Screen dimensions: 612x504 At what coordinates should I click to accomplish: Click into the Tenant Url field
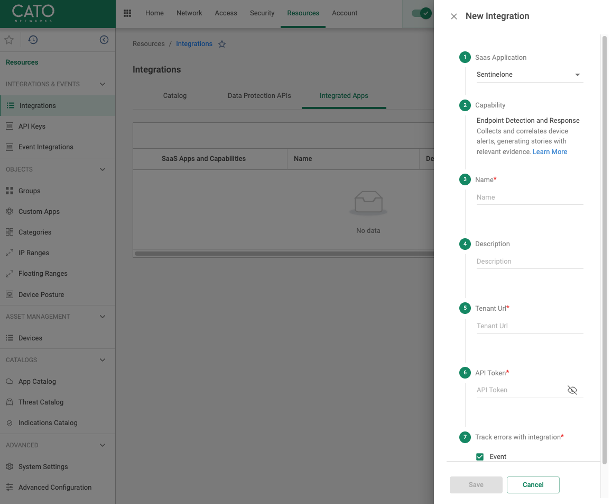(x=528, y=326)
